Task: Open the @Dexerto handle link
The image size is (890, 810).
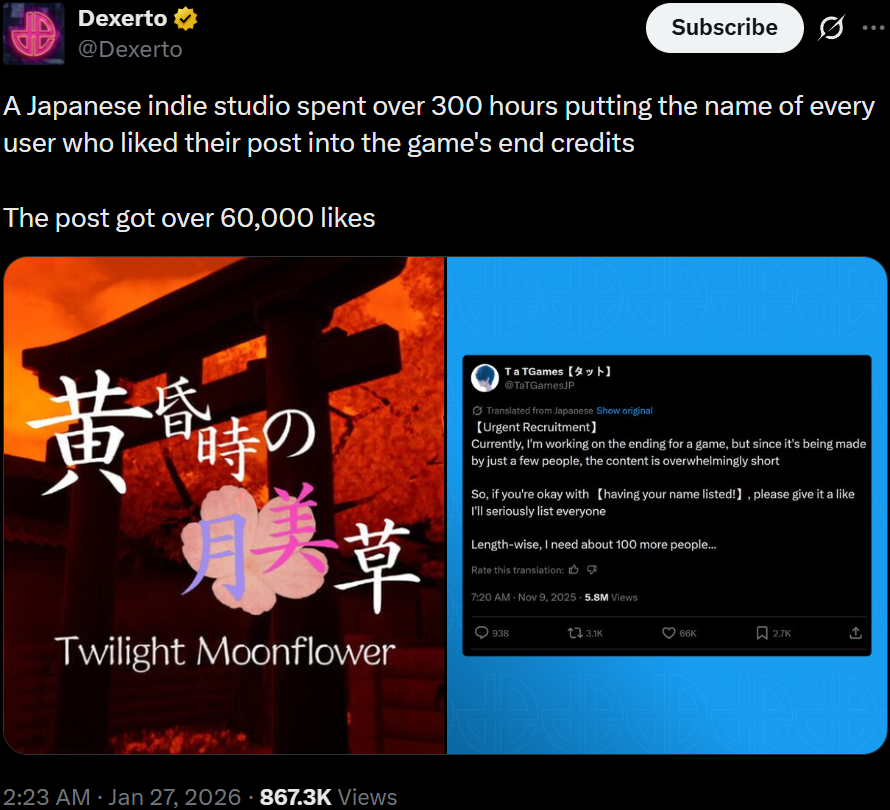Action: (x=130, y=50)
